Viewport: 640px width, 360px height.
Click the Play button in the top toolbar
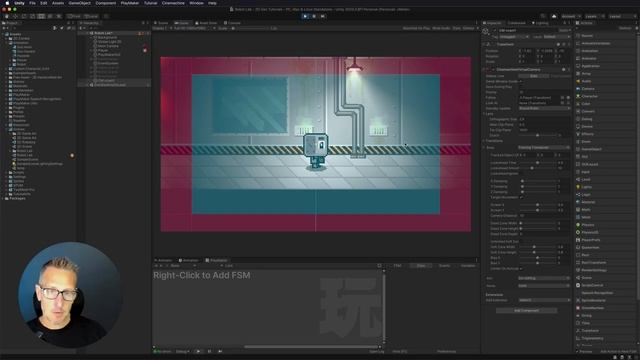(x=305, y=16)
